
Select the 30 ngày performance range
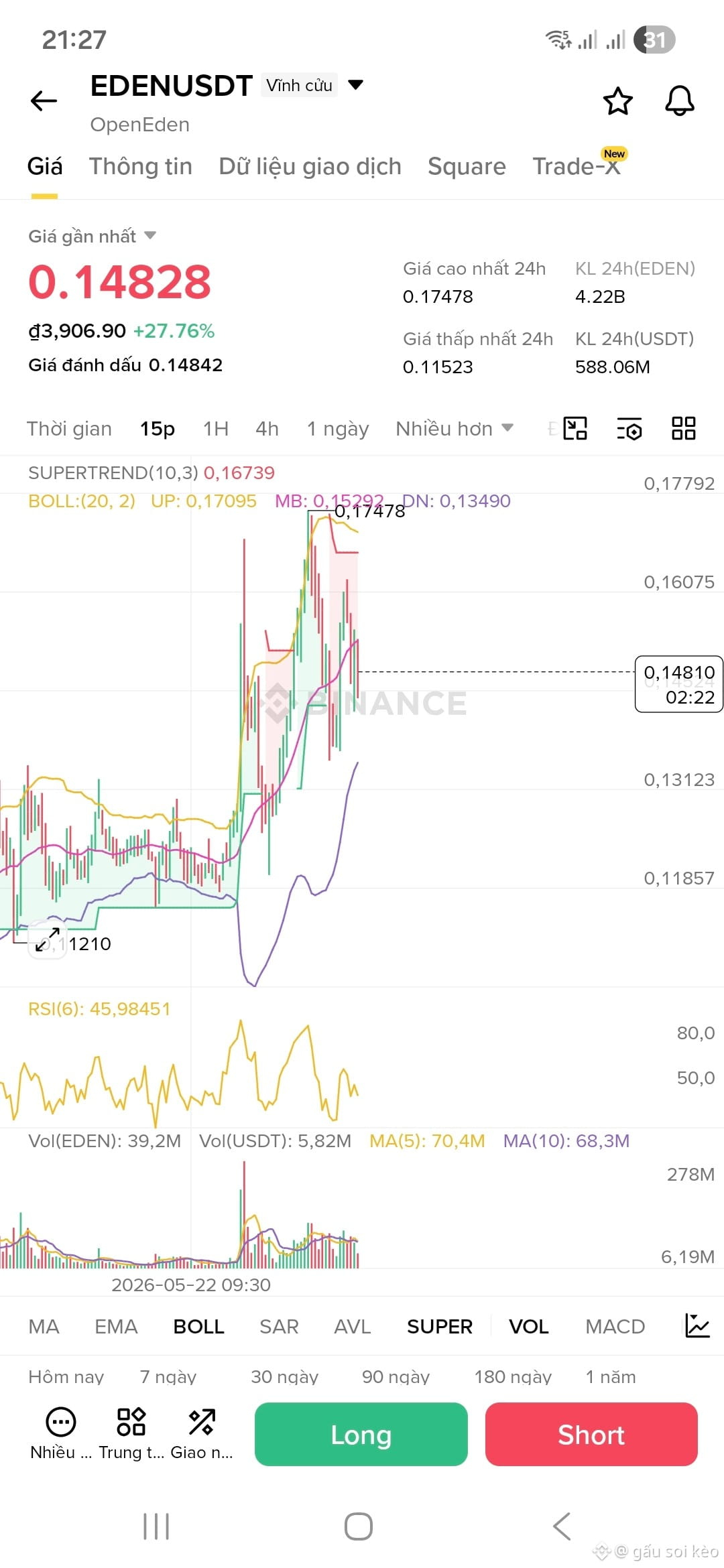click(284, 1376)
